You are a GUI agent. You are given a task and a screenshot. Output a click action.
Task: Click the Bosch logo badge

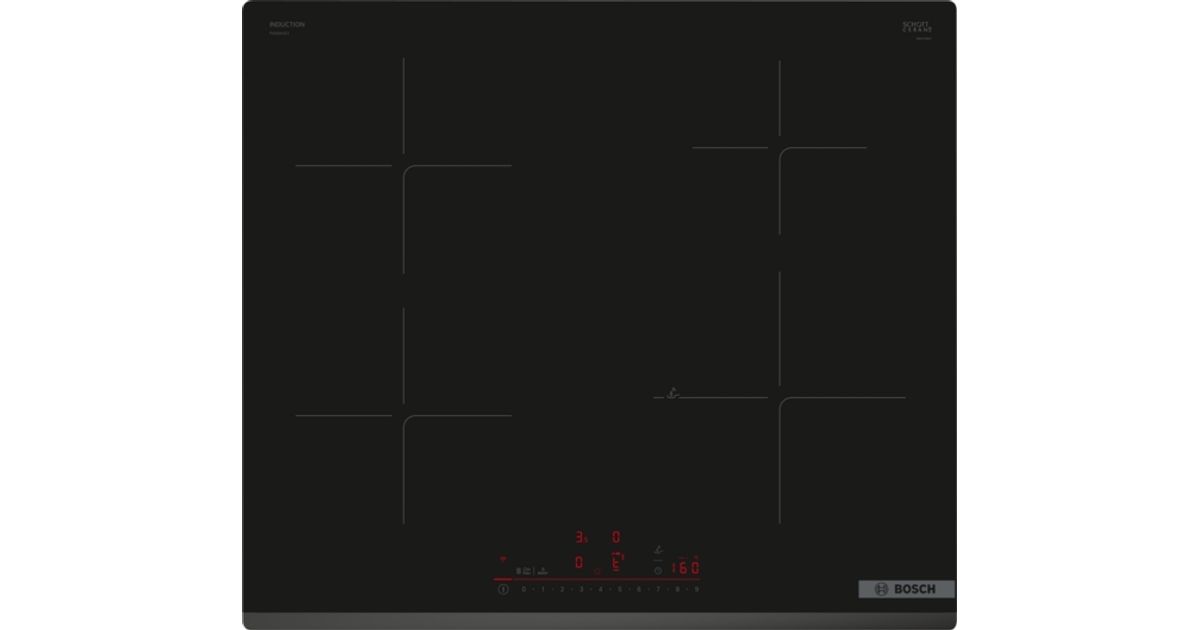pyautogui.click(x=906, y=589)
